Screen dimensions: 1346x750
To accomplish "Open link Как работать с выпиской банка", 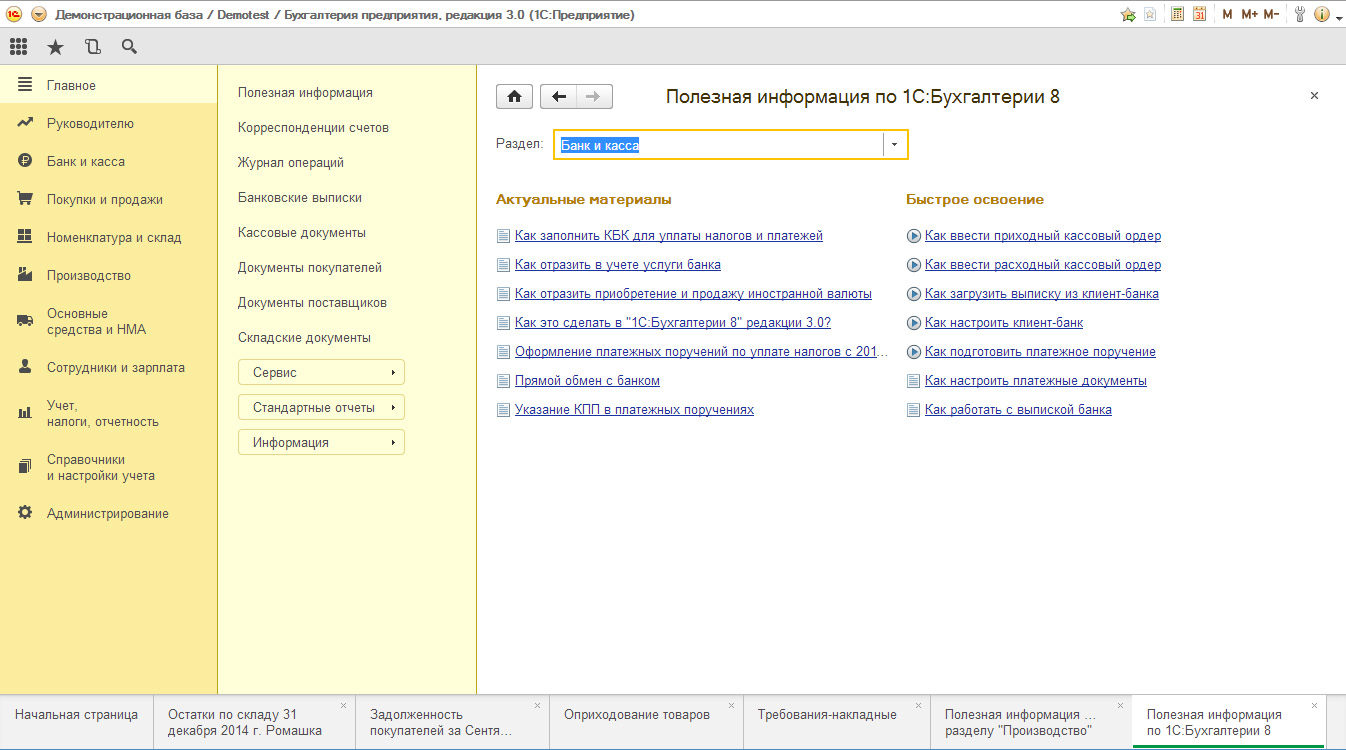I will [1018, 410].
